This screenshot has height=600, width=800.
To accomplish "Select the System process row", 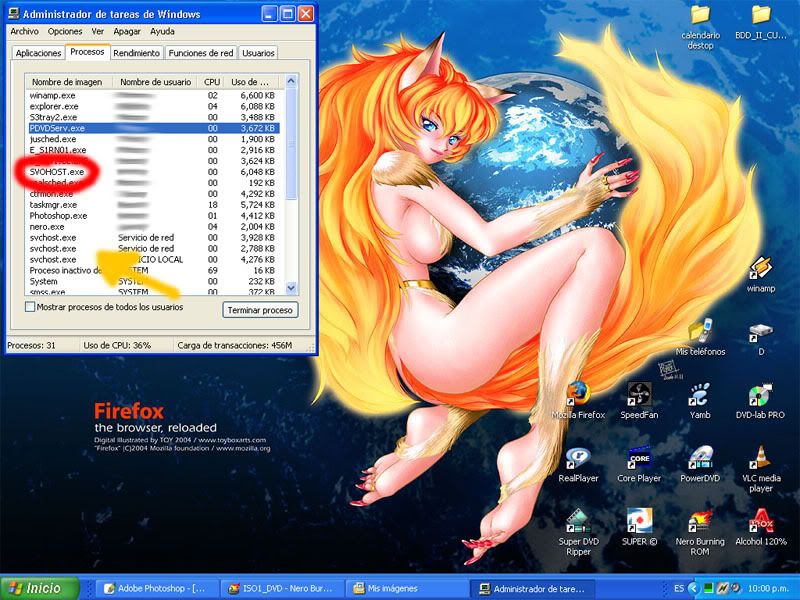I will (154, 282).
